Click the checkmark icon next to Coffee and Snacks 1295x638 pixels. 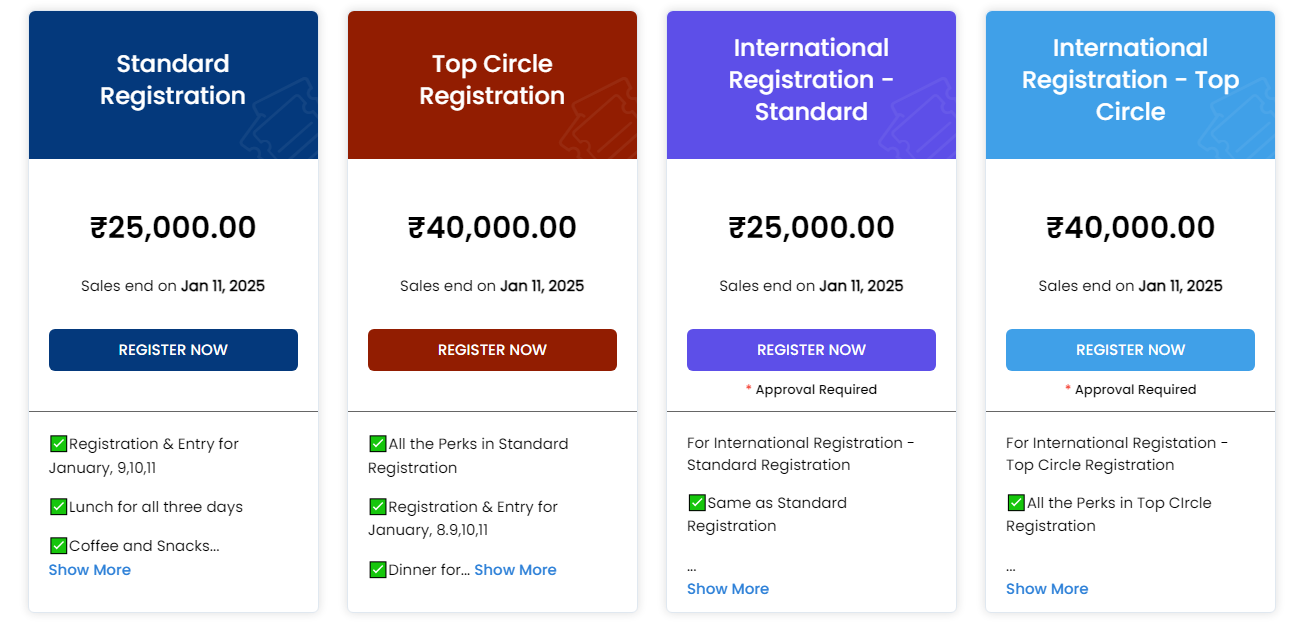click(58, 545)
